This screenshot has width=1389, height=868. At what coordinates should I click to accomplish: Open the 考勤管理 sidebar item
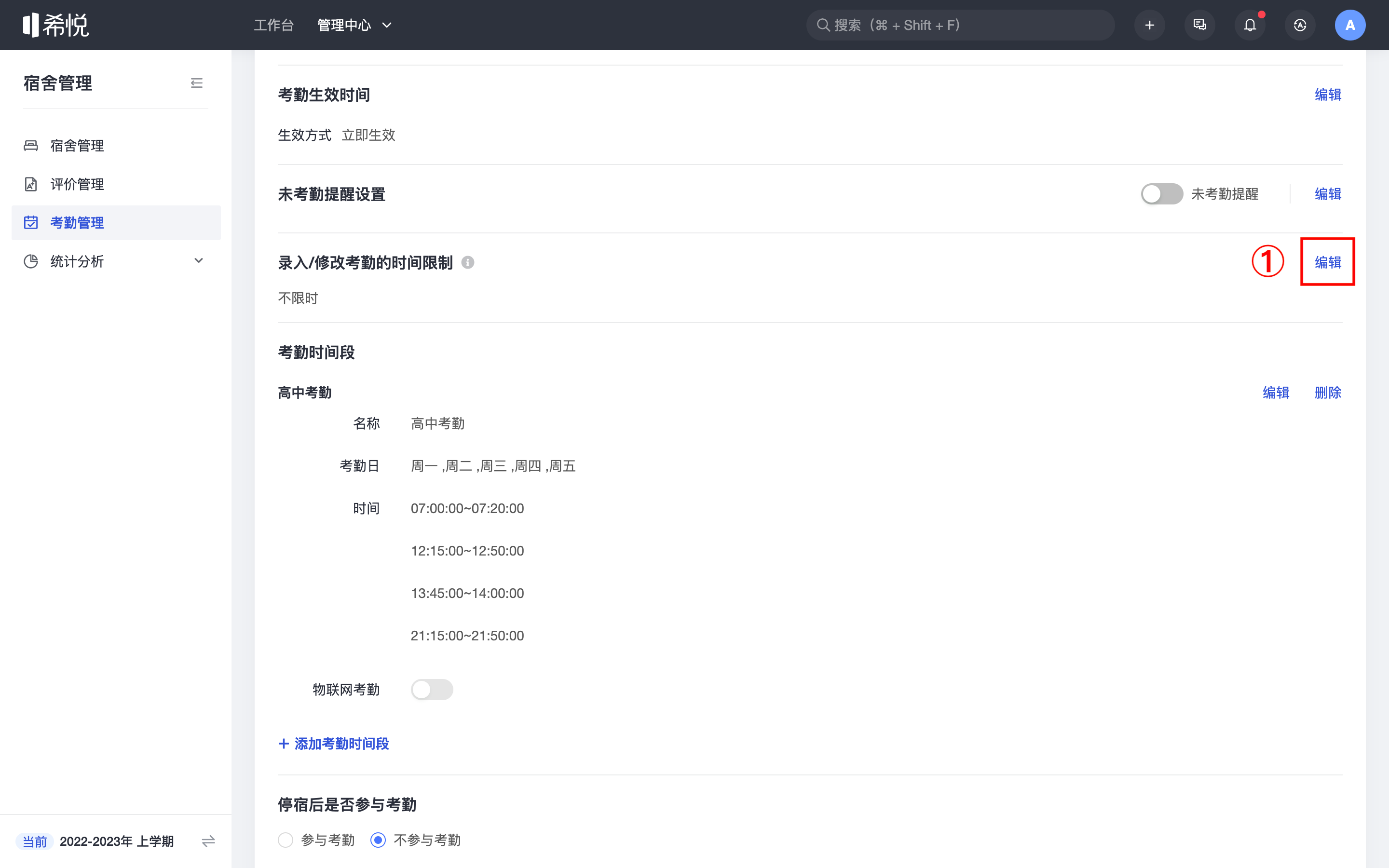(x=116, y=222)
